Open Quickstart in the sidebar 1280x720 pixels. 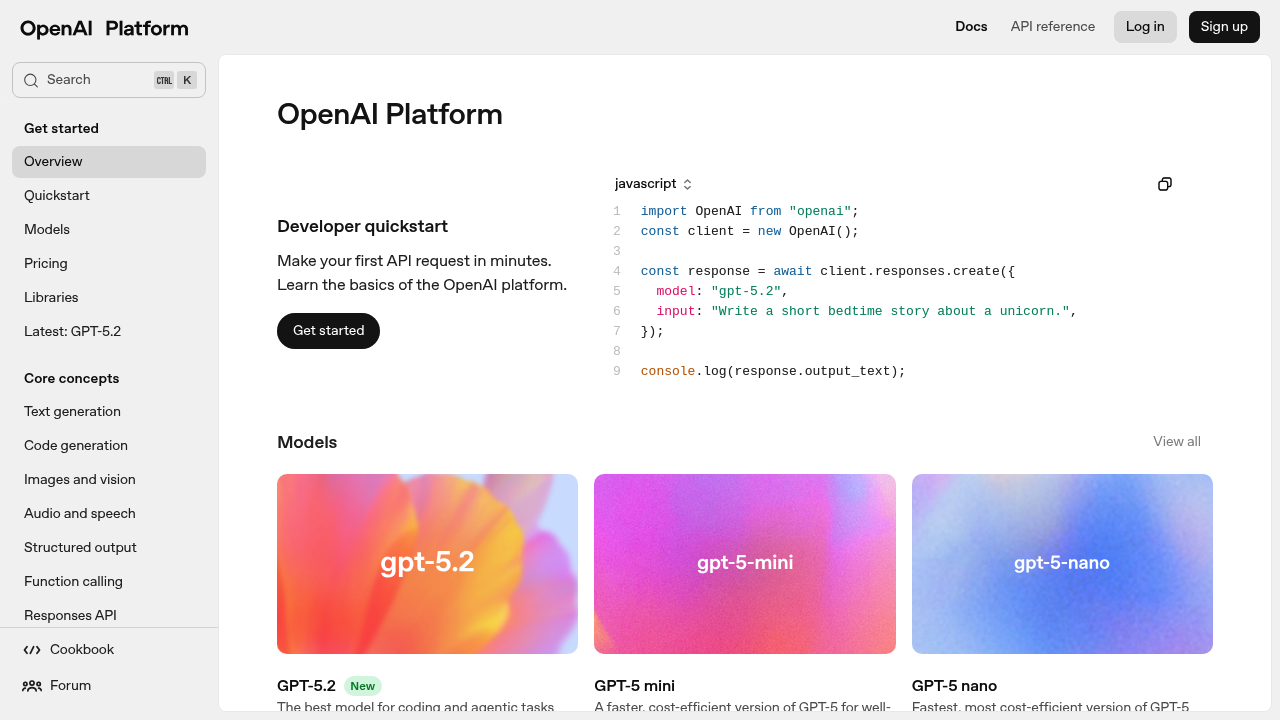point(57,195)
